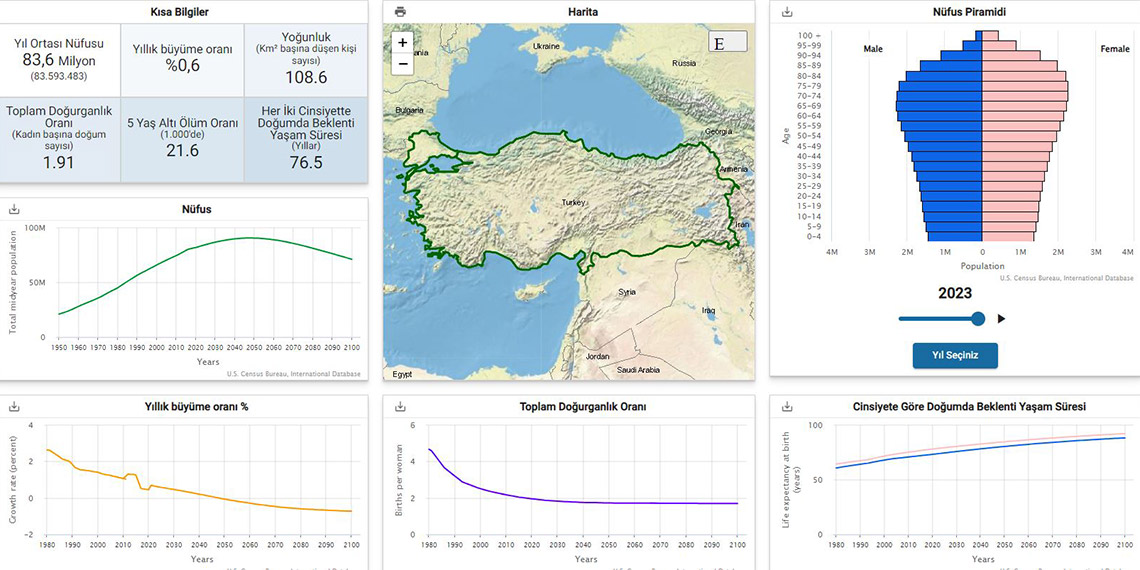Download the Nüfus chart
The image size is (1140, 570).
point(14,210)
